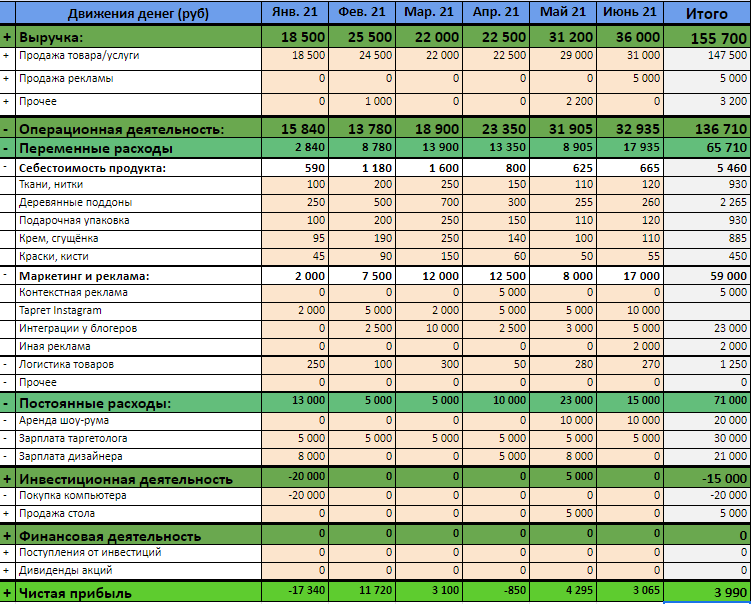Image resolution: width=751 pixels, height=604 pixels.
Task: Select the Покупка компьютера row label
Action: pyautogui.click(x=73, y=496)
